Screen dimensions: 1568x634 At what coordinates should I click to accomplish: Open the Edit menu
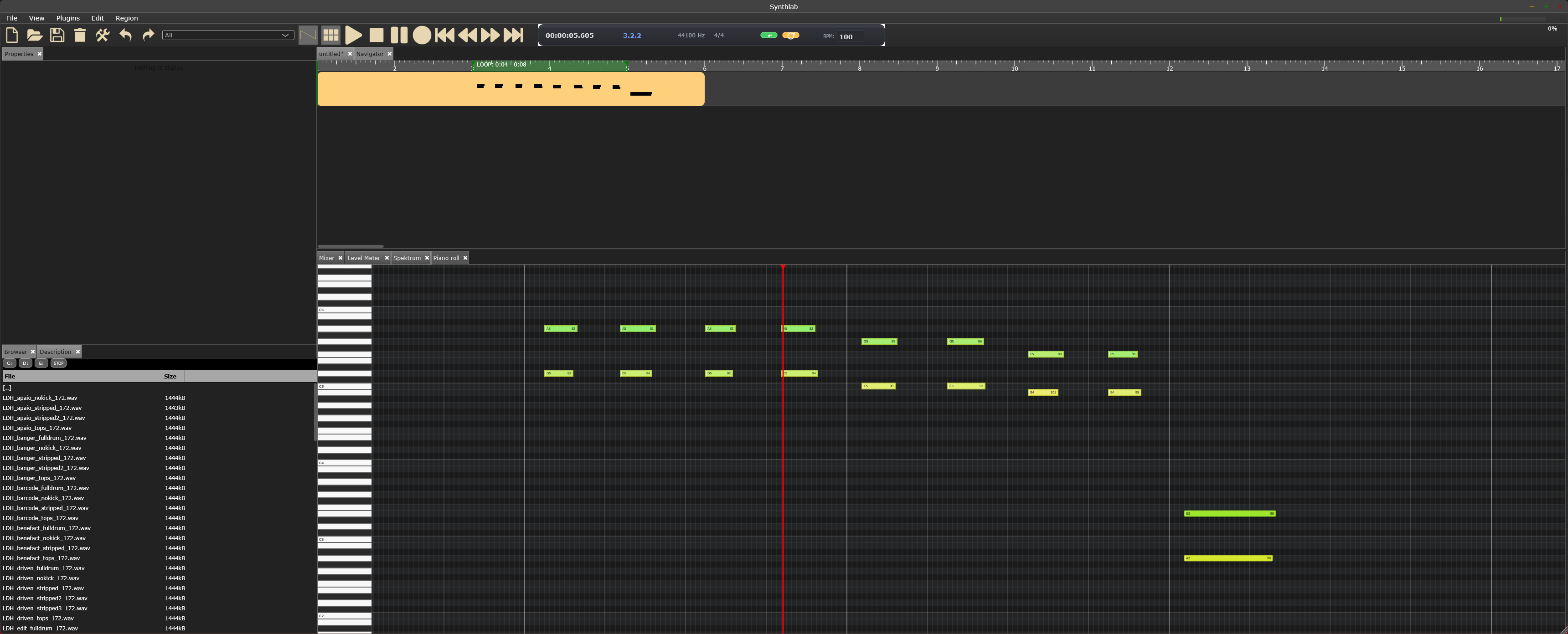tap(98, 18)
